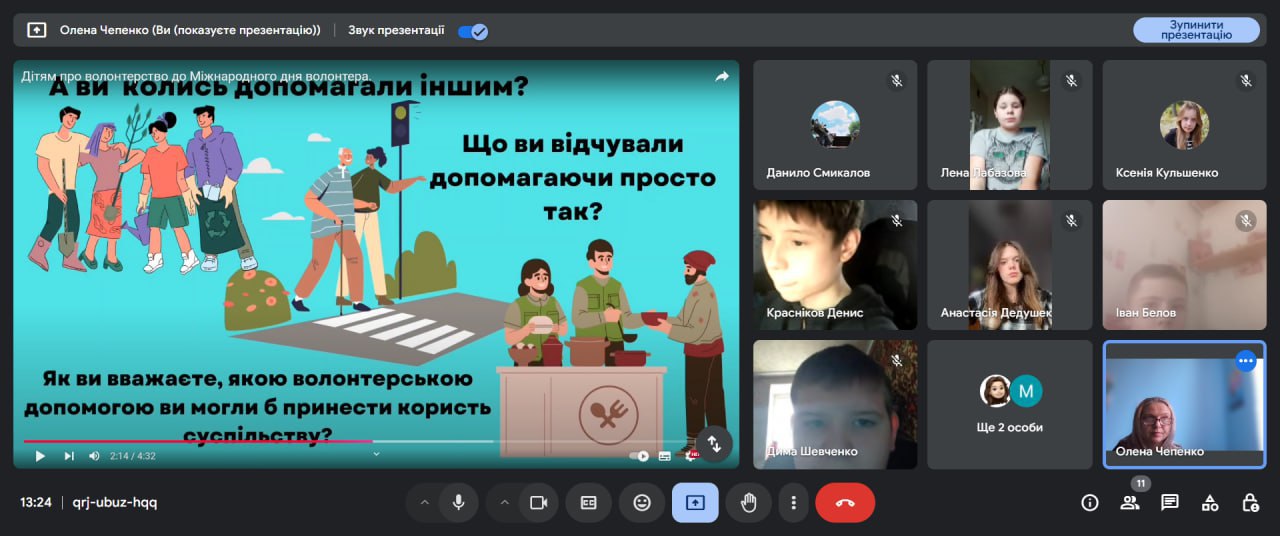1280x536 pixels.
Task: Switch off the presentation audio toggle
Action: click(472, 31)
